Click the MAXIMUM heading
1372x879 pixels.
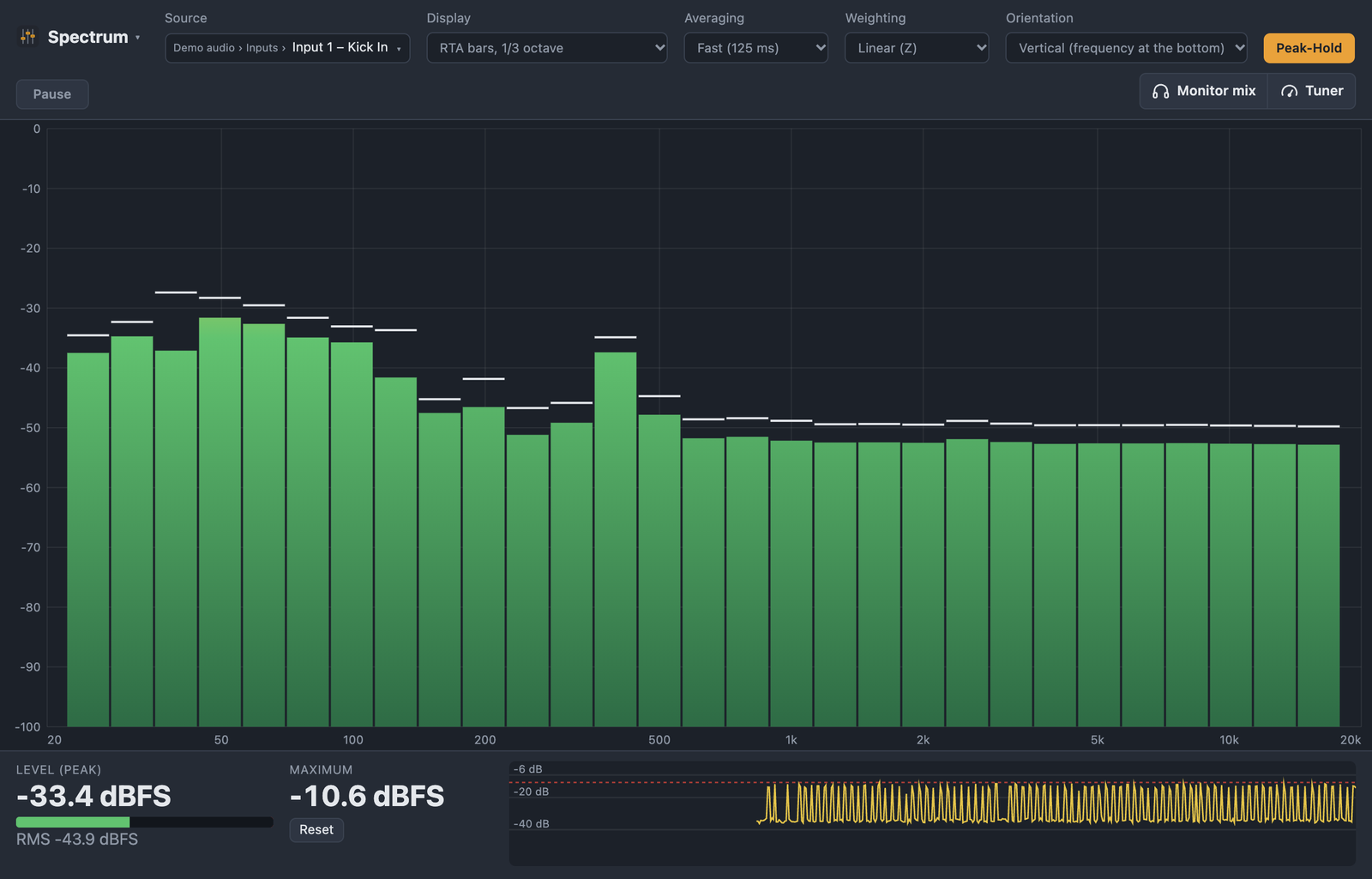tap(321, 770)
